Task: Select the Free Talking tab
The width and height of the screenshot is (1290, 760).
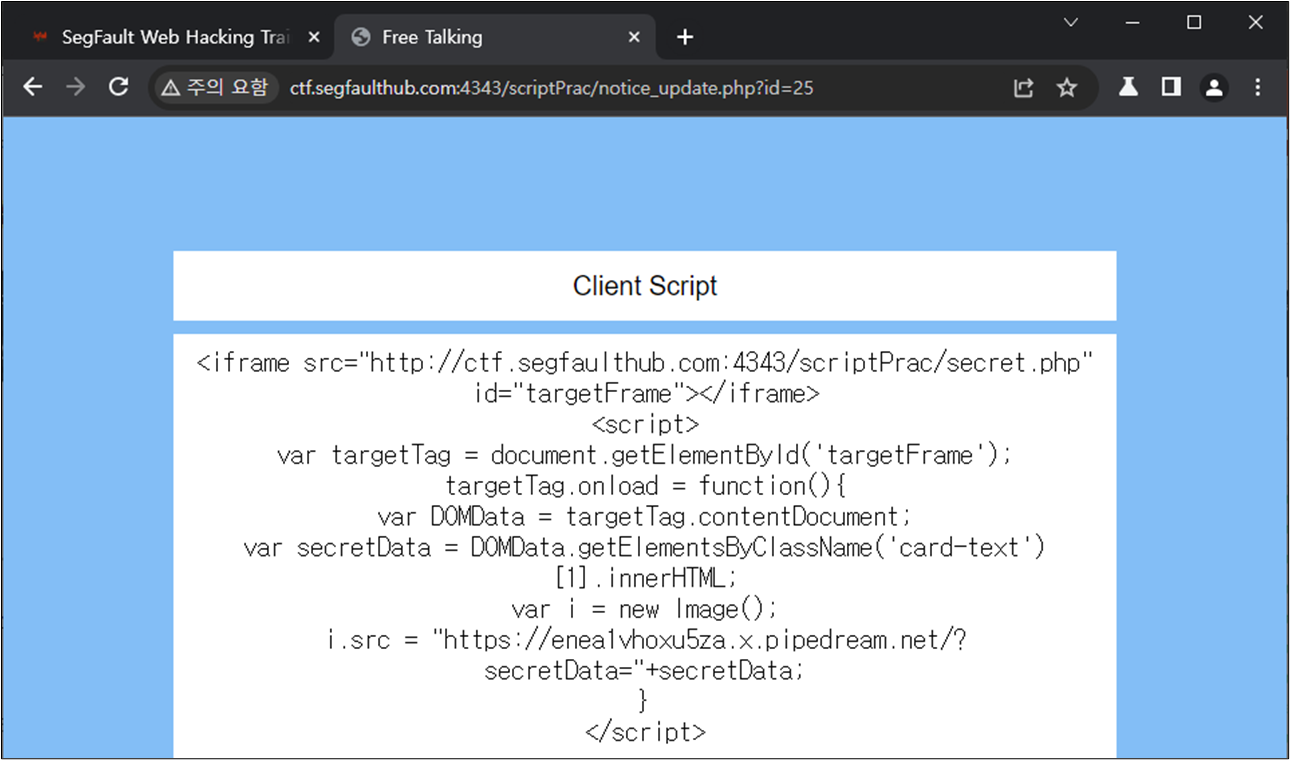Action: (x=496, y=37)
